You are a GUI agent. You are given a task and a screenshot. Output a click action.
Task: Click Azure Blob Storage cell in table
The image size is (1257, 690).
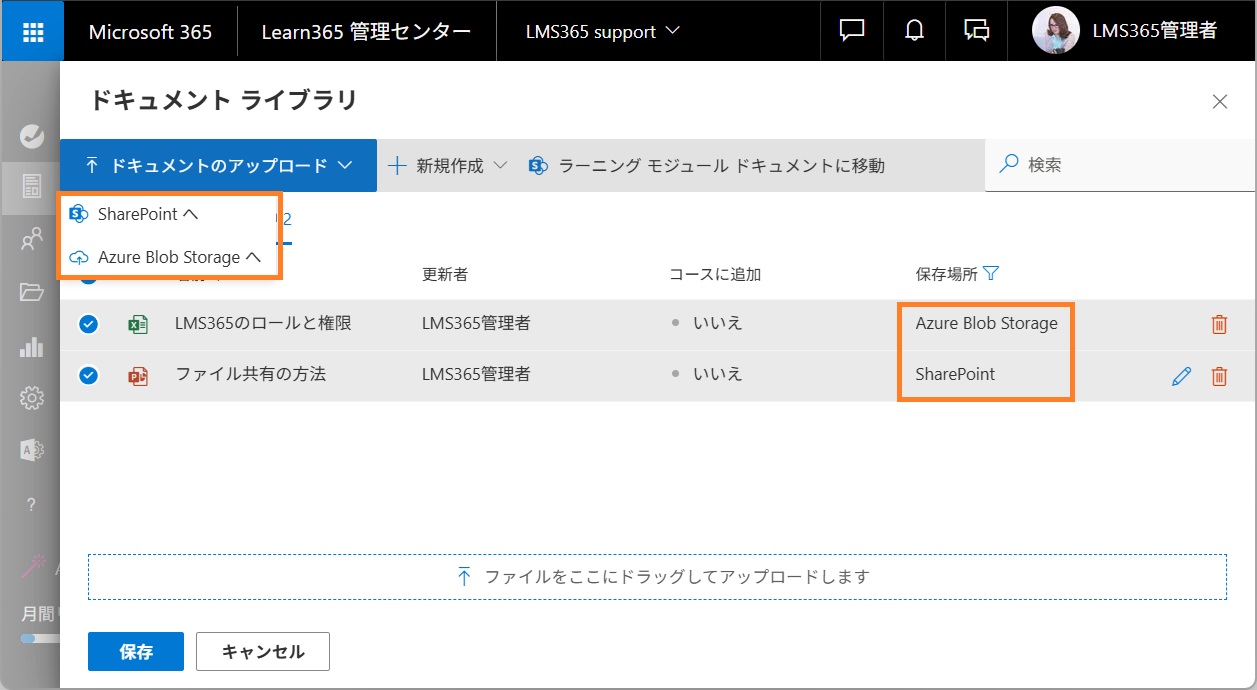coord(986,324)
